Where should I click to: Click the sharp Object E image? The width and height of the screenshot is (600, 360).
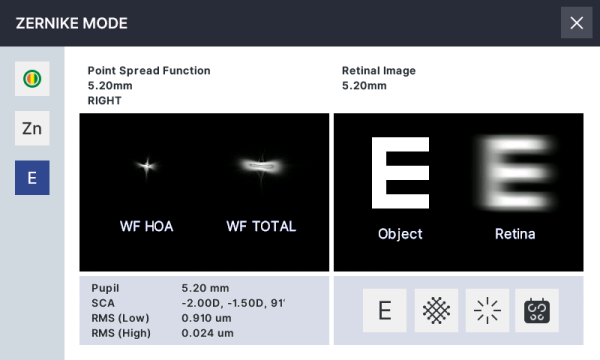(x=400, y=173)
